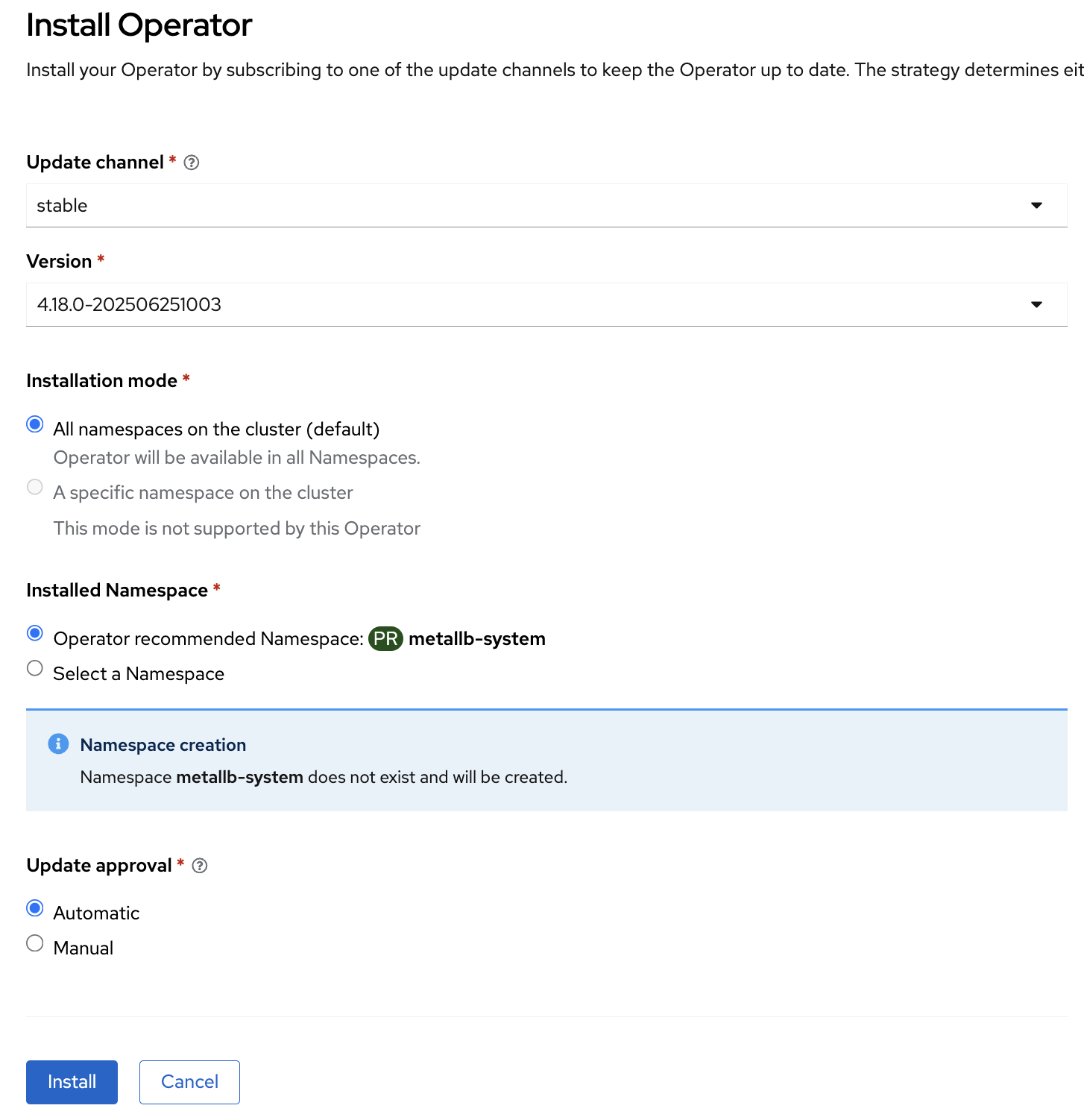Image resolution: width=1084 pixels, height=1120 pixels.
Task: Click the Update approval help icon
Action: coord(200,866)
